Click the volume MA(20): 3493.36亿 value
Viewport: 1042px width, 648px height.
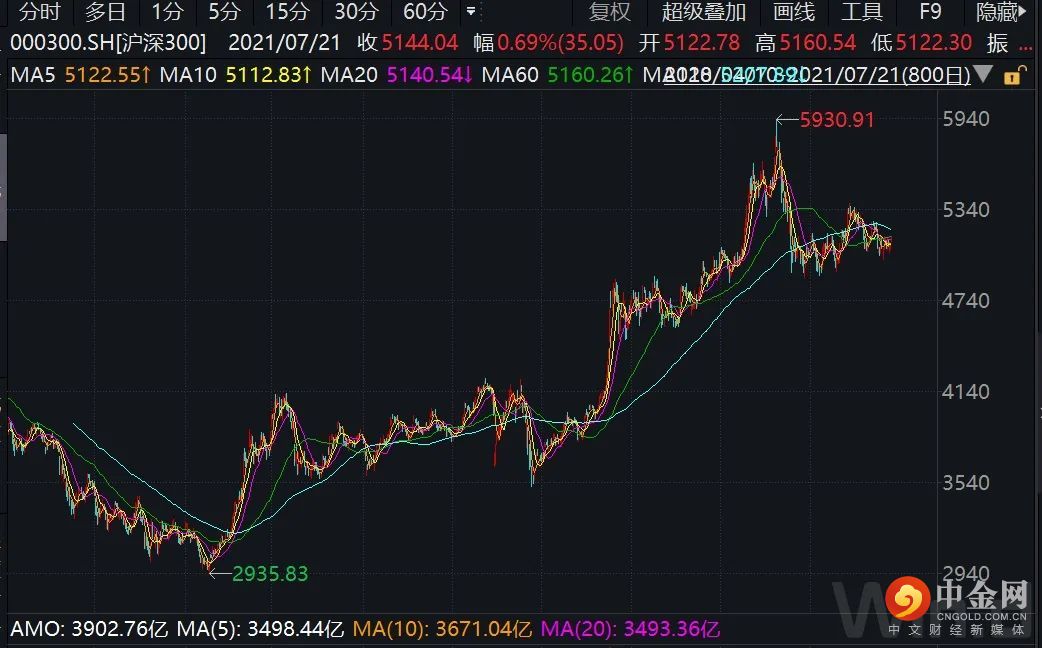[x=630, y=629]
